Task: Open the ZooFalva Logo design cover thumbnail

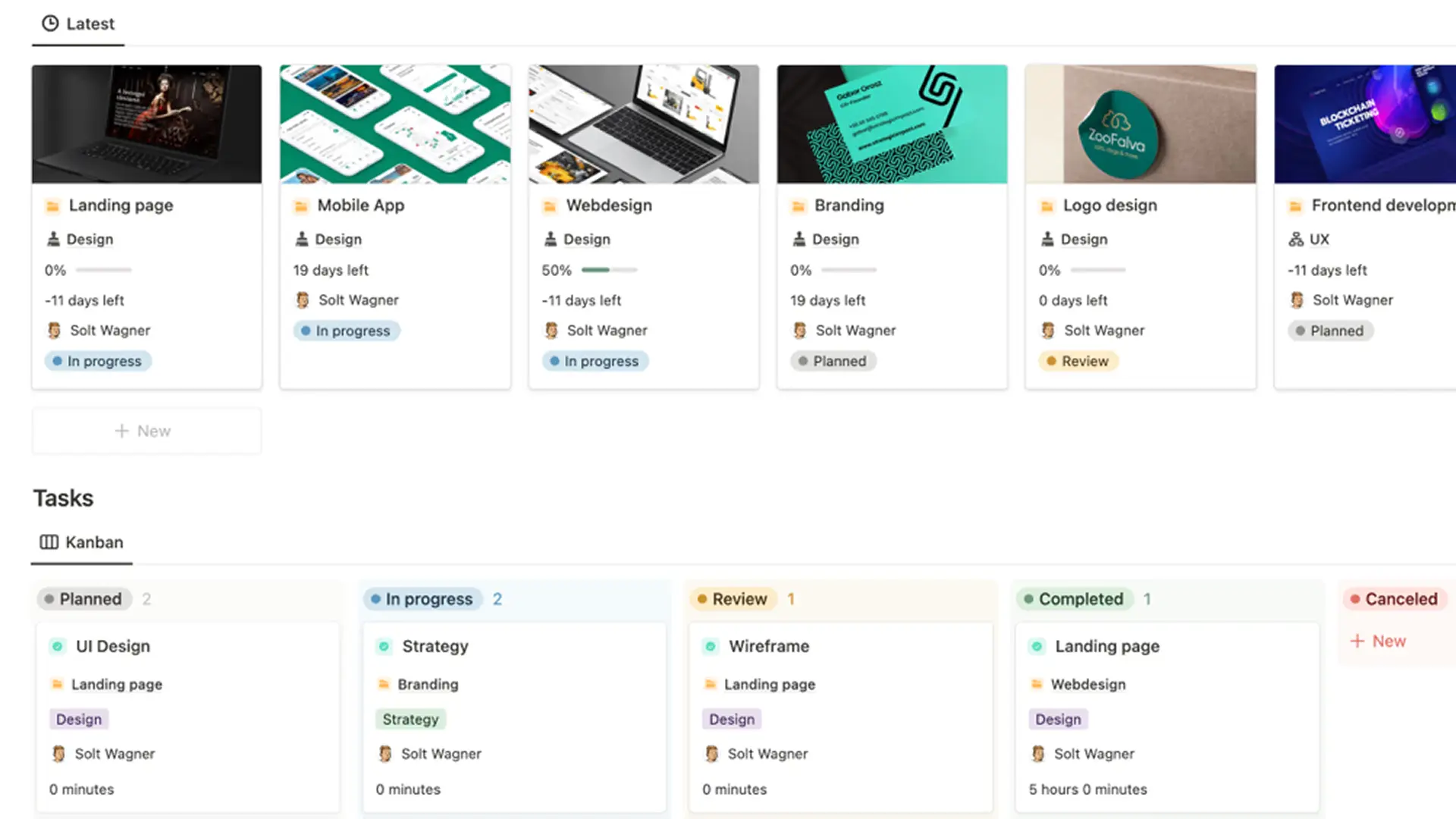Action: point(1141,124)
